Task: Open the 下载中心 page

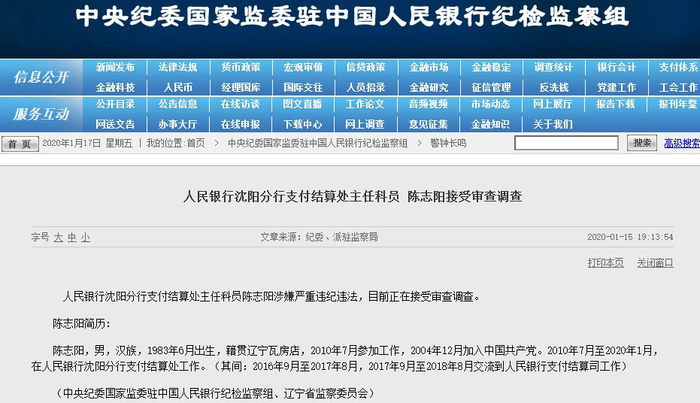Action: [303, 124]
